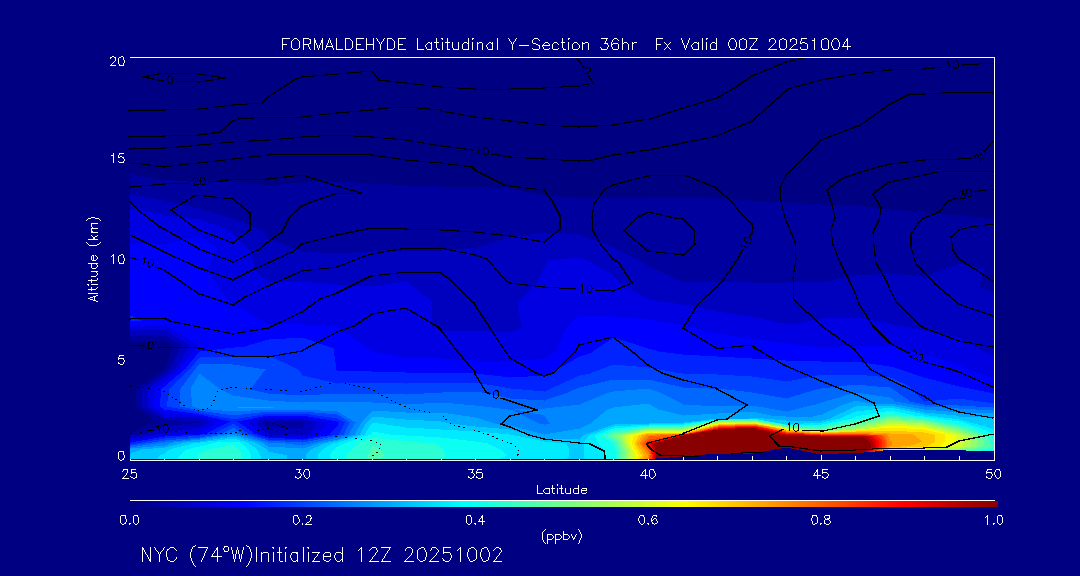Select the 0.6 colorbar tick label

[x=648, y=520]
